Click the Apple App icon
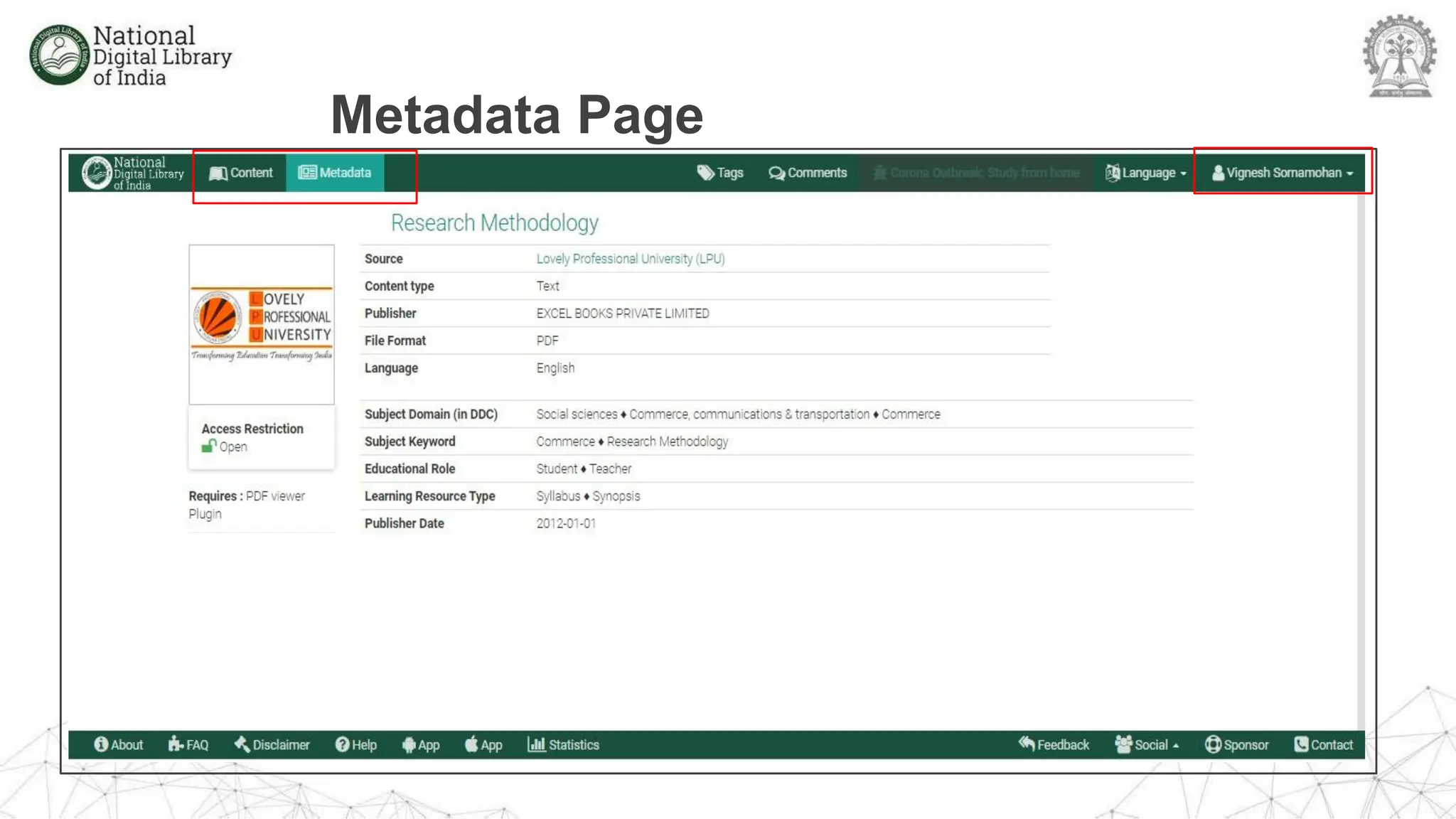 click(x=471, y=744)
